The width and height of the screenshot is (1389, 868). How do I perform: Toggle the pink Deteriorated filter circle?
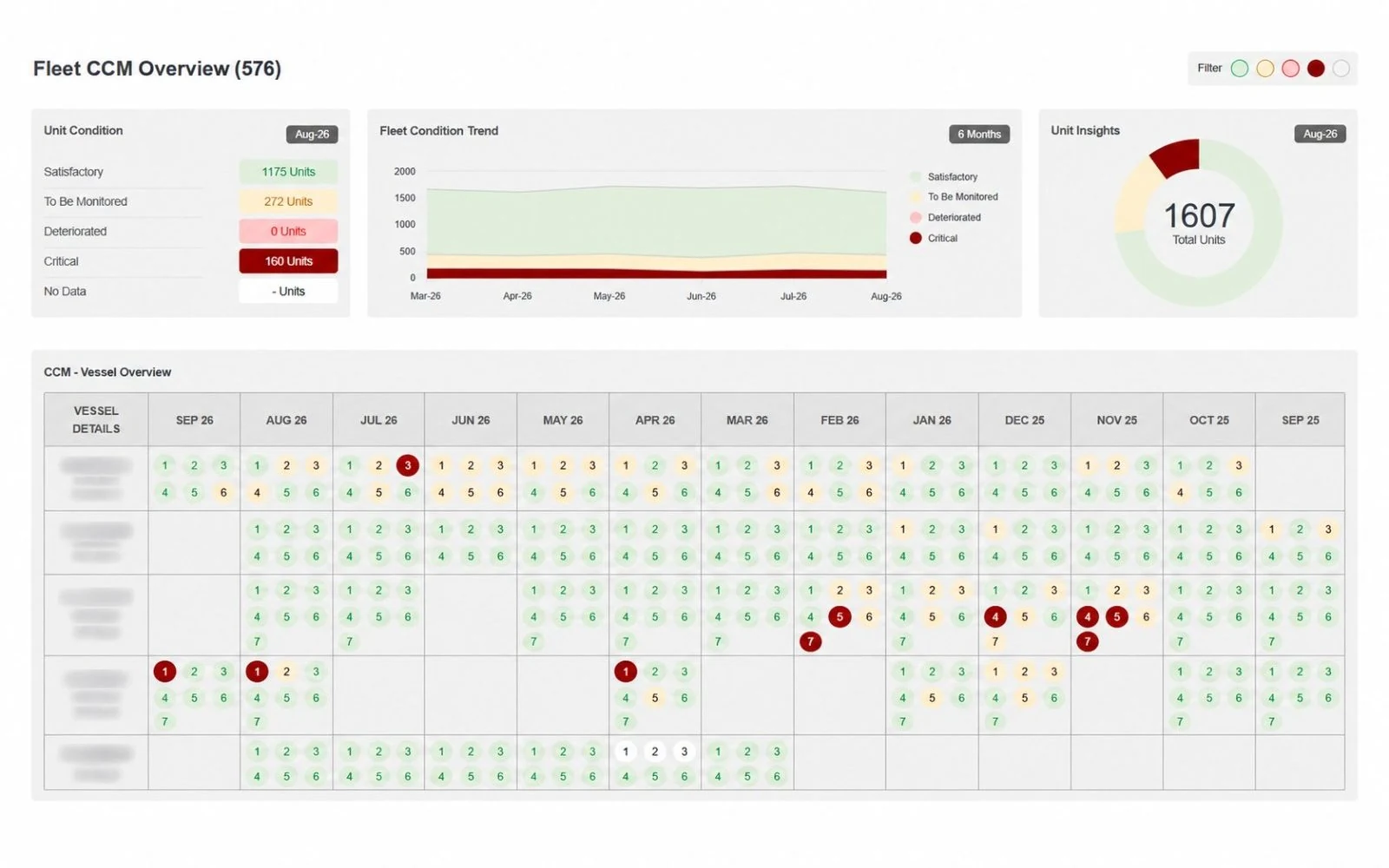coord(1291,69)
